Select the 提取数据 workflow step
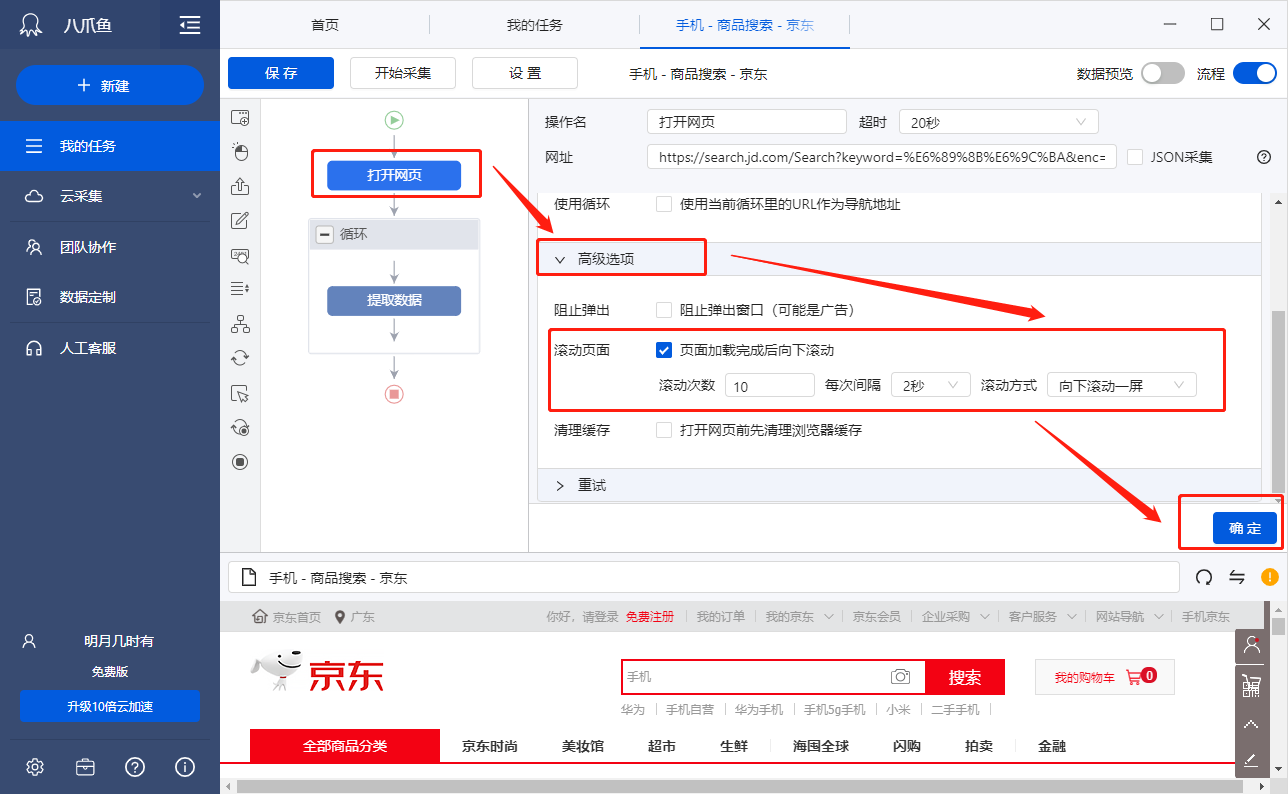The width and height of the screenshot is (1288, 794). coord(394,300)
